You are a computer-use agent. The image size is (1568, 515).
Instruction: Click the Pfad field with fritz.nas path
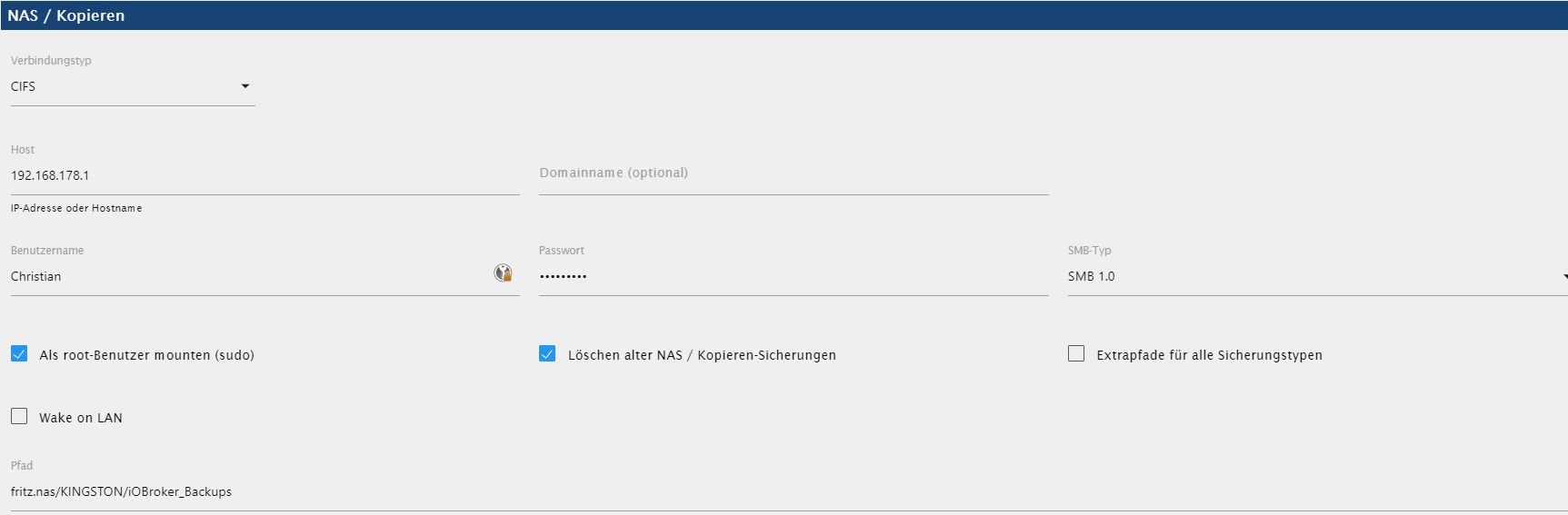[x=789, y=491]
